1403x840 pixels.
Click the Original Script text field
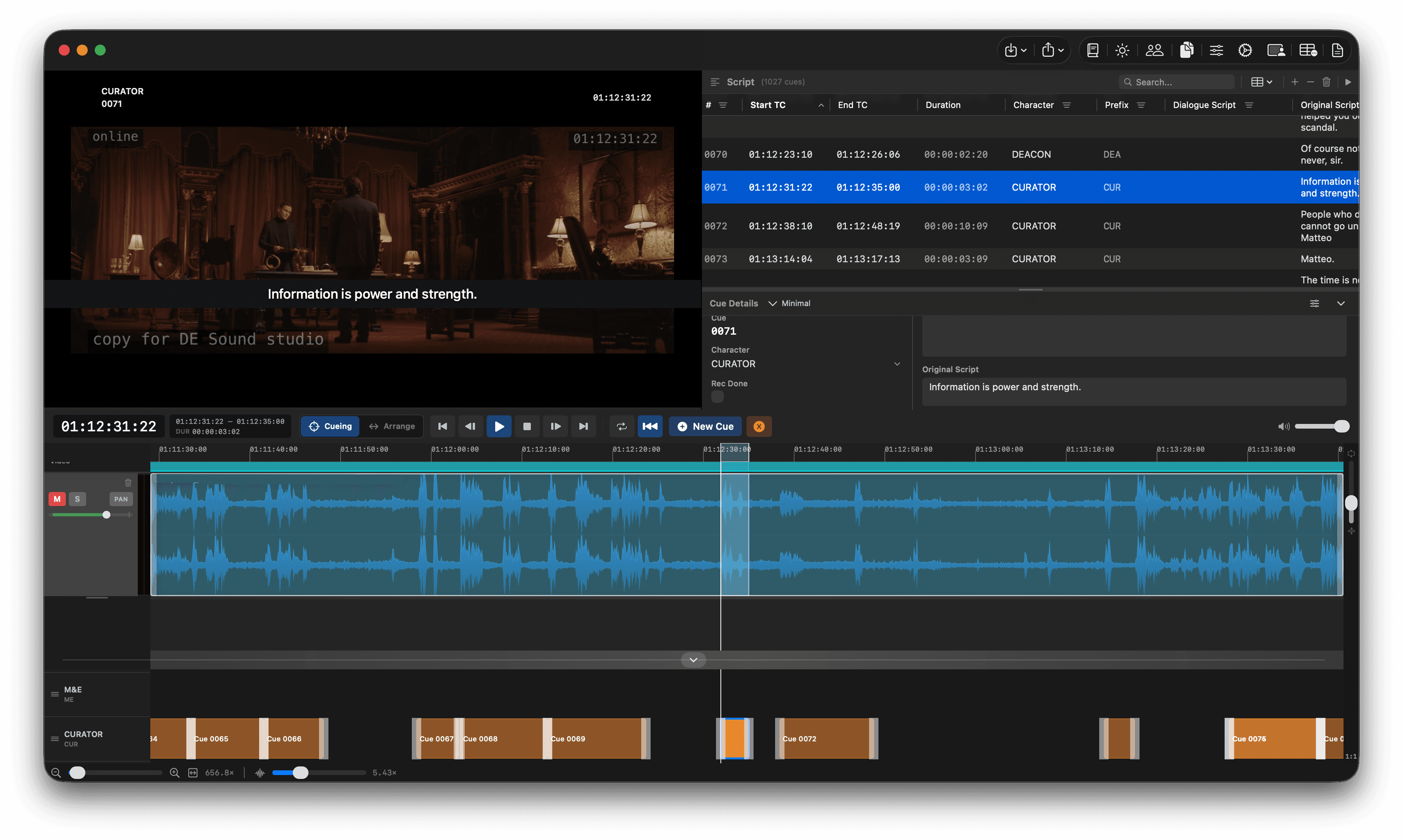(x=1134, y=391)
